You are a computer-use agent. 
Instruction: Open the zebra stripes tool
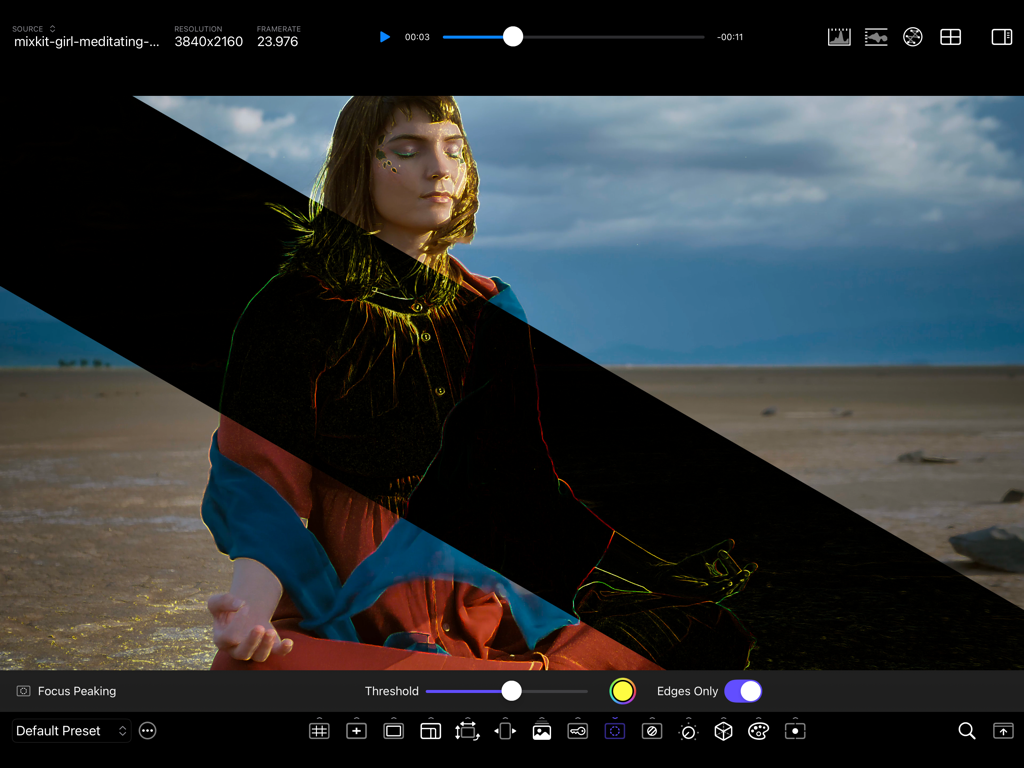click(x=652, y=730)
